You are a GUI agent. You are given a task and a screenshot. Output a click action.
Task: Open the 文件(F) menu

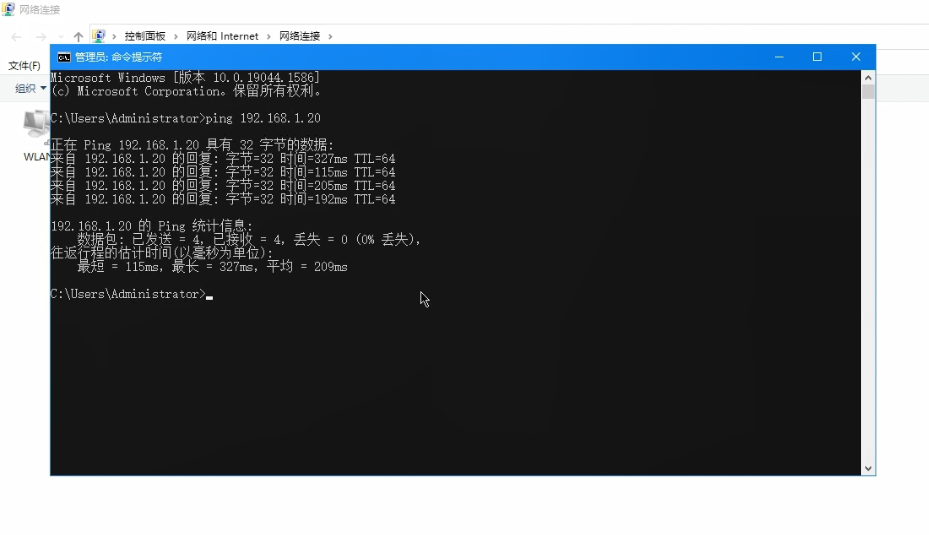coord(24,66)
